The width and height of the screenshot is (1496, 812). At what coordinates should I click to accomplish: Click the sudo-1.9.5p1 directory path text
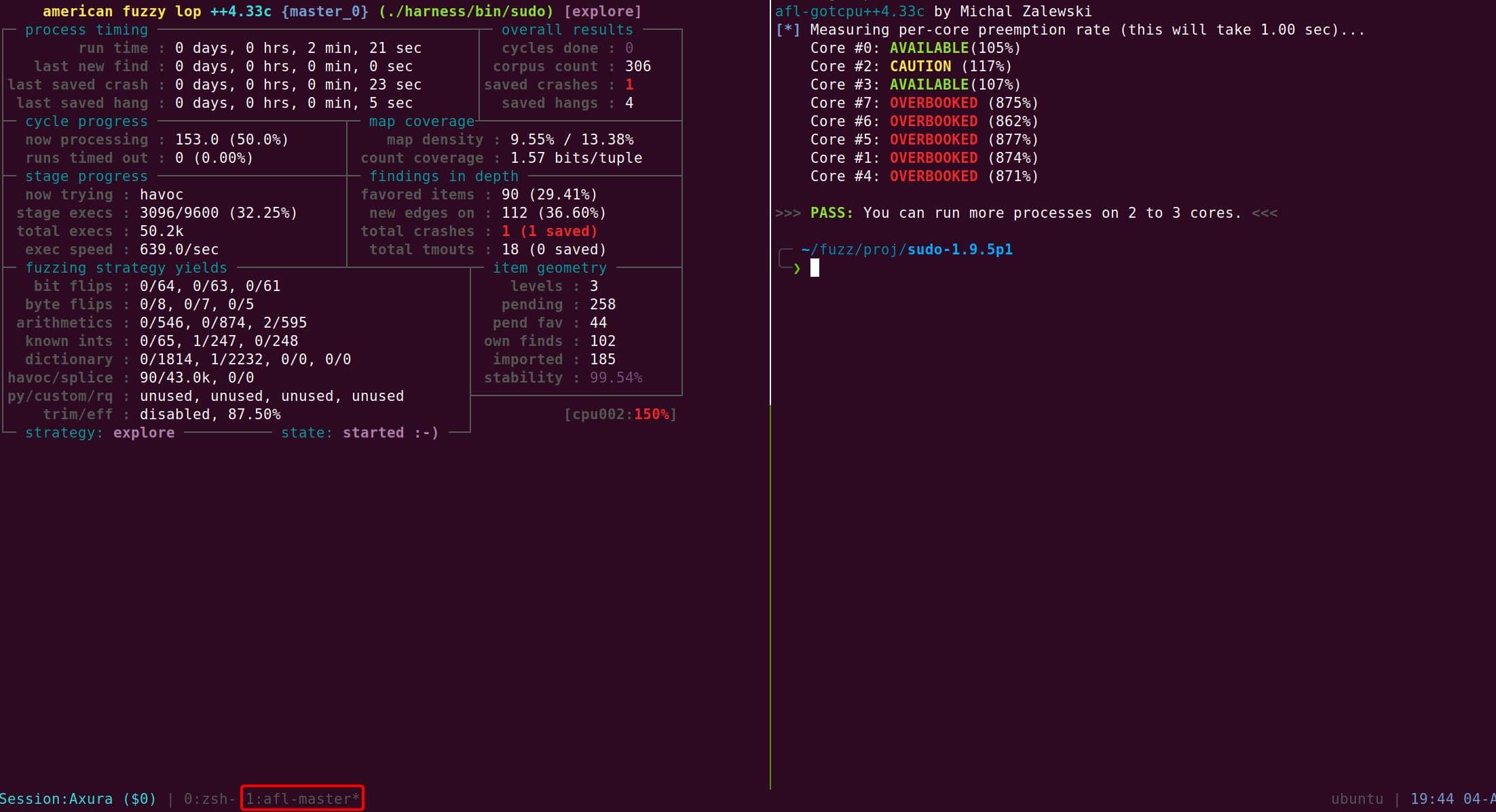[x=960, y=249]
